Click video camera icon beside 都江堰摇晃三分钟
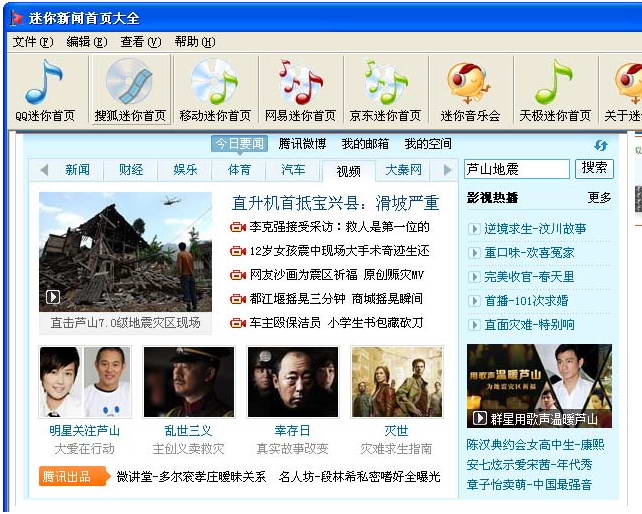 237,299
